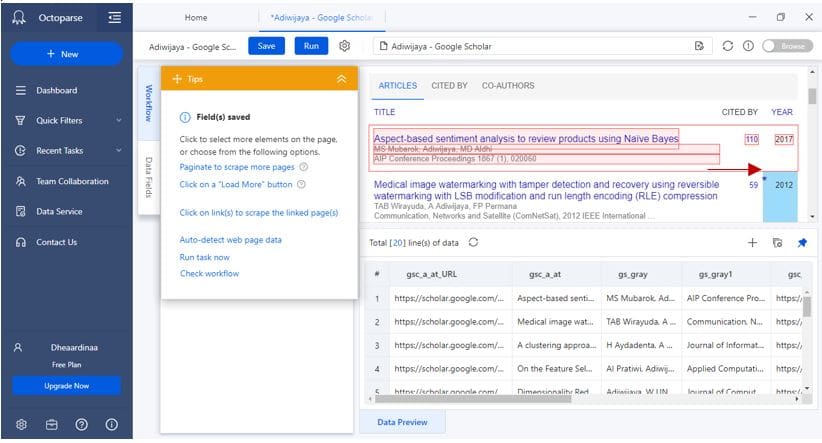Collapse the sidebar using the menu icon
822x443 pixels.
tap(115, 17)
